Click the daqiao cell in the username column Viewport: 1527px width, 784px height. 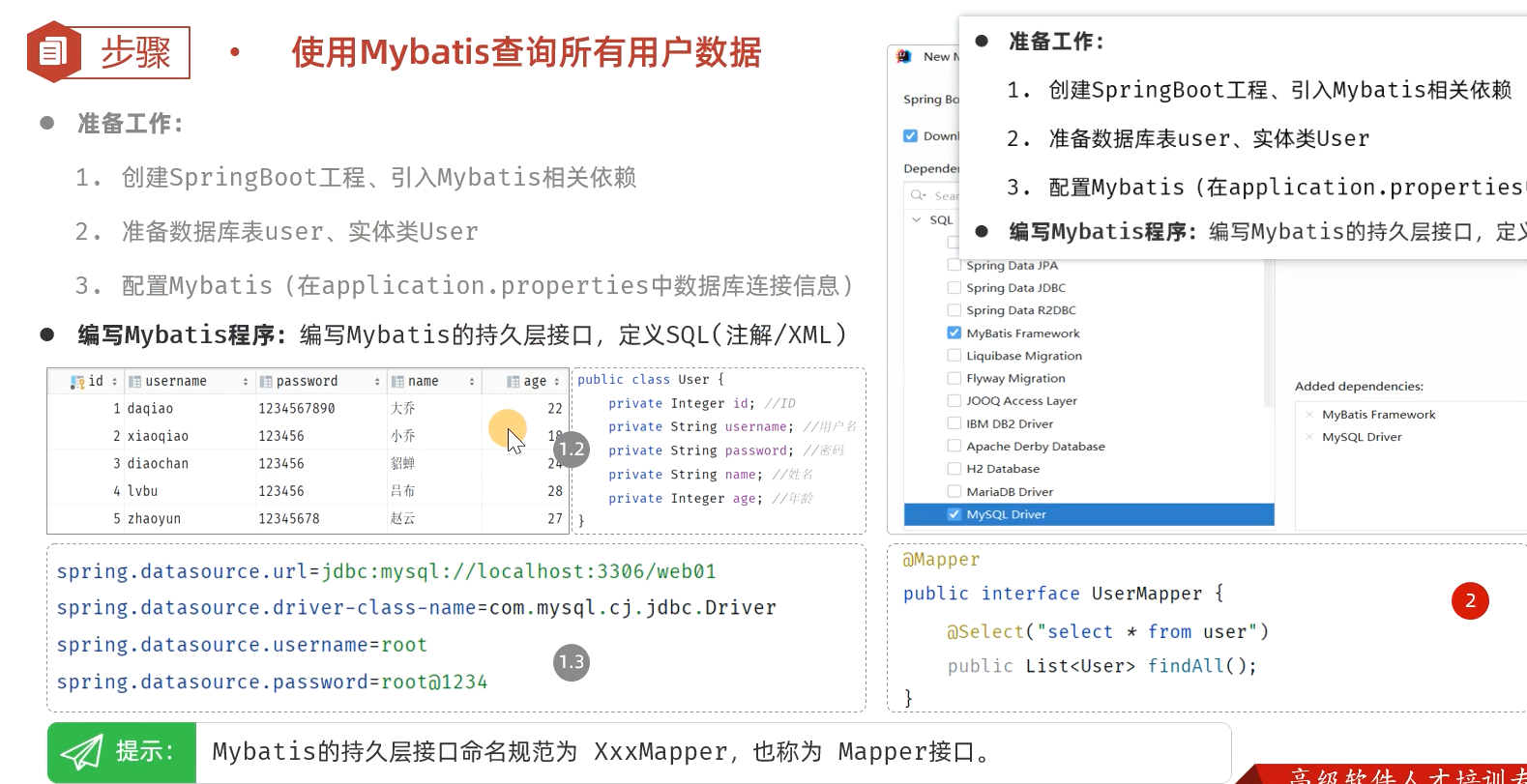[x=150, y=409]
